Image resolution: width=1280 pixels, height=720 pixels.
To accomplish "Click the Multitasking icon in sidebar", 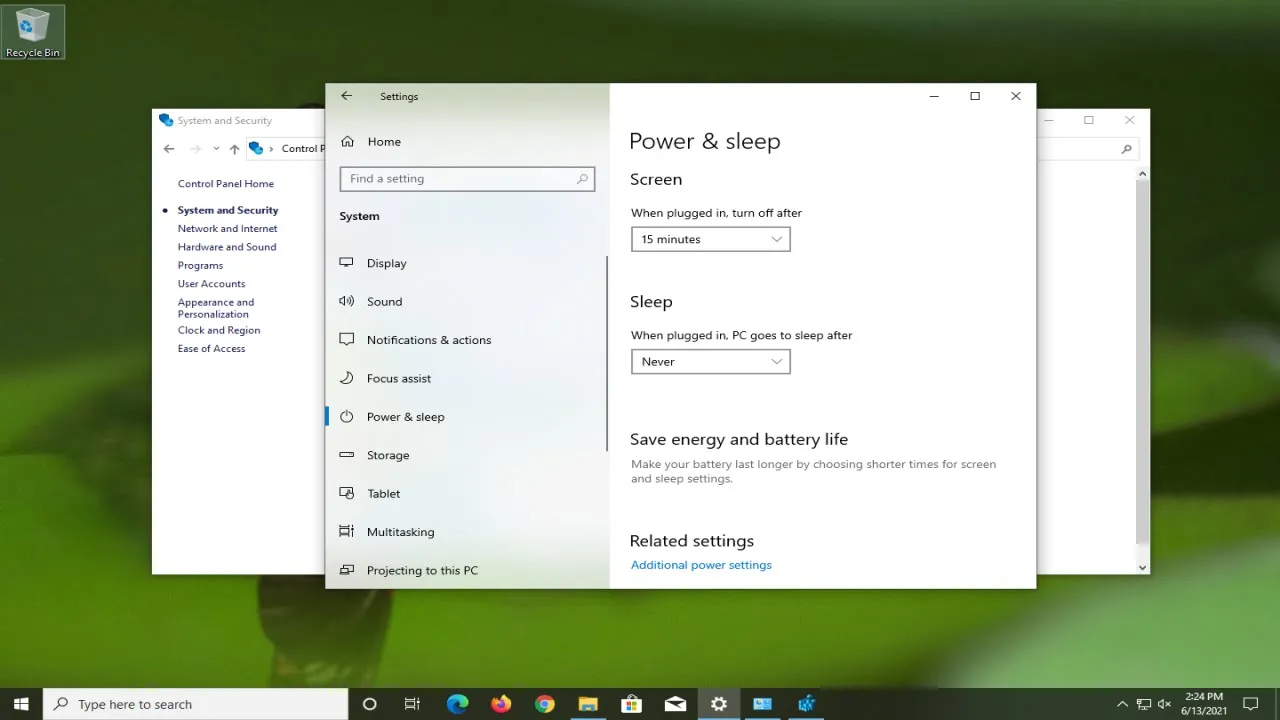I will pos(347,531).
